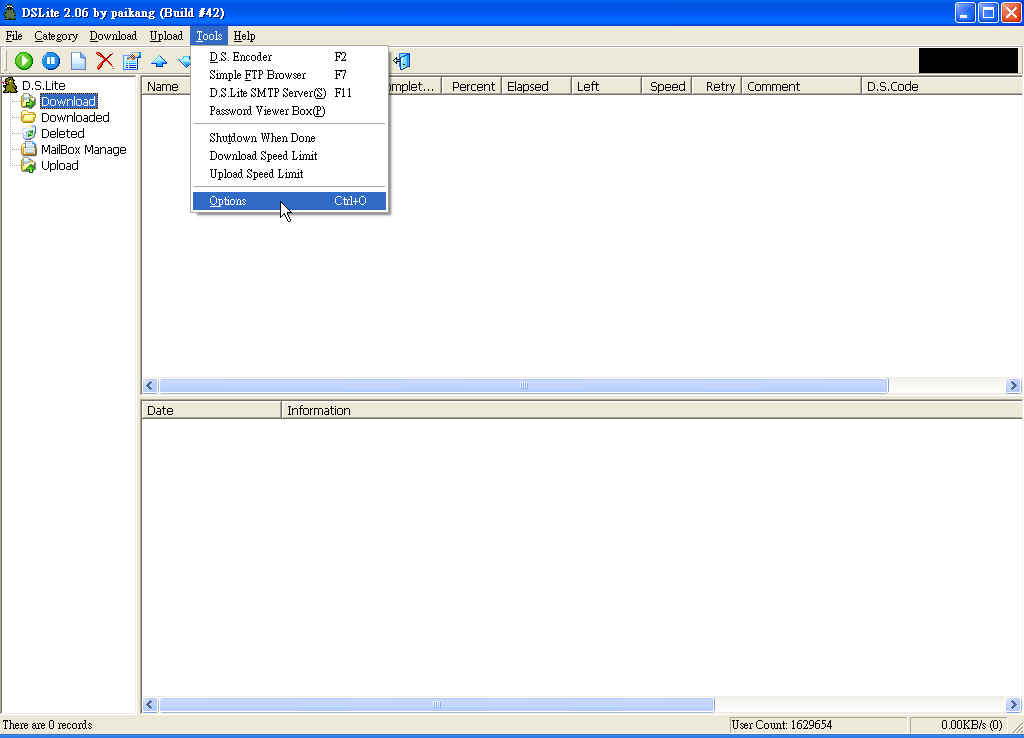Click the Deleted recycle icon in tree
1024x738 pixels.
point(28,133)
